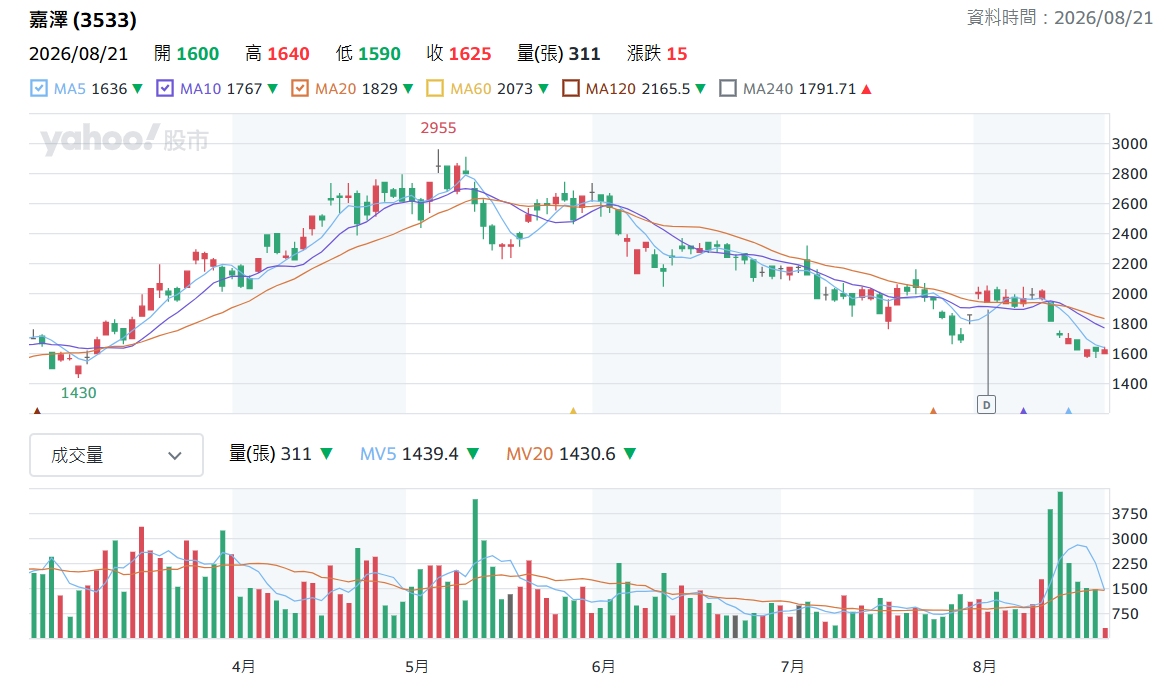Click the yellow triangle marker near June
This screenshot has width=1161, height=686.
click(573, 410)
